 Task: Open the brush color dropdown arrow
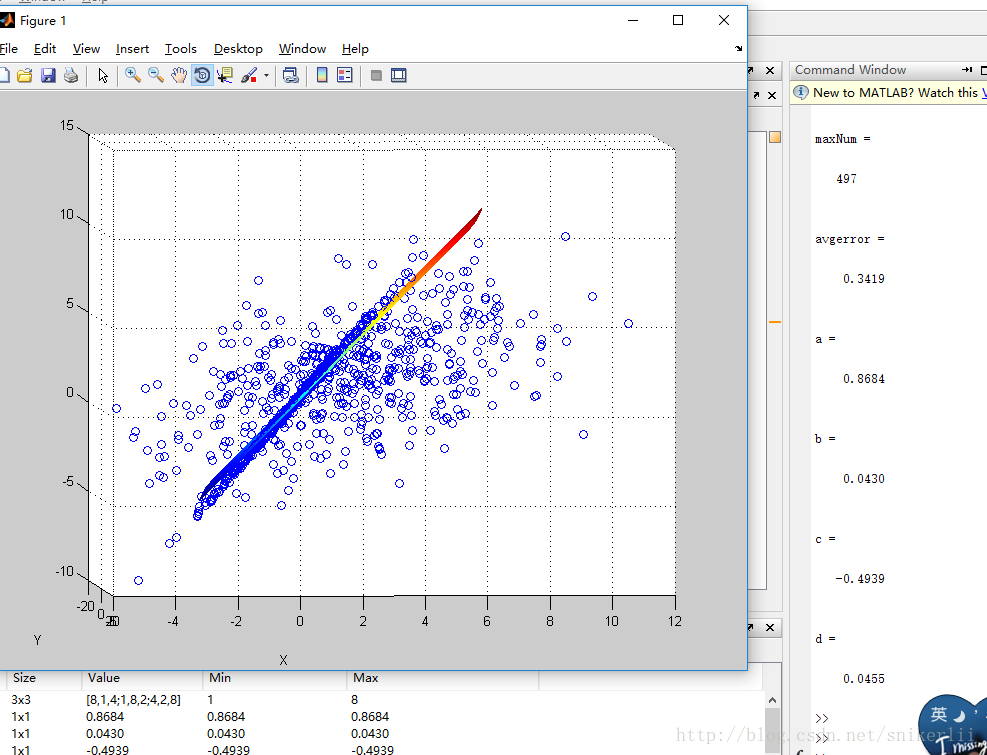(x=266, y=76)
